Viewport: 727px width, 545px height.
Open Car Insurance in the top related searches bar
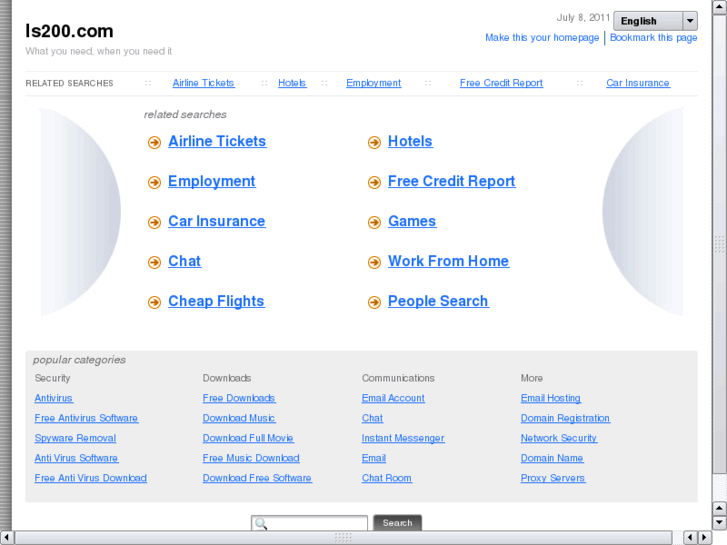[638, 83]
